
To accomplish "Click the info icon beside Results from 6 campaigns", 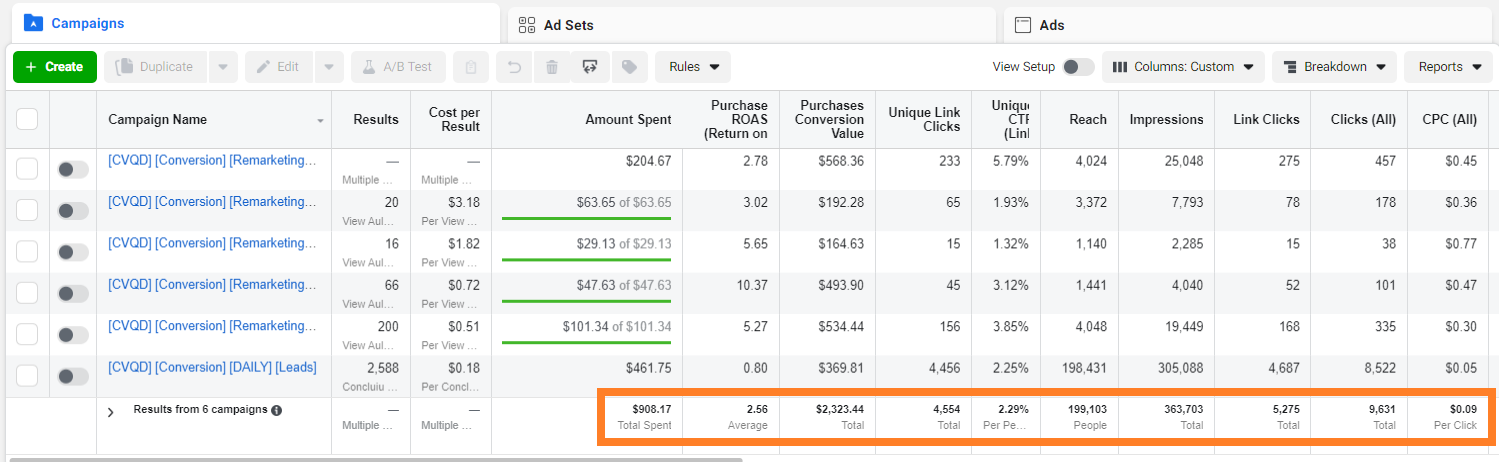I will click(277, 410).
